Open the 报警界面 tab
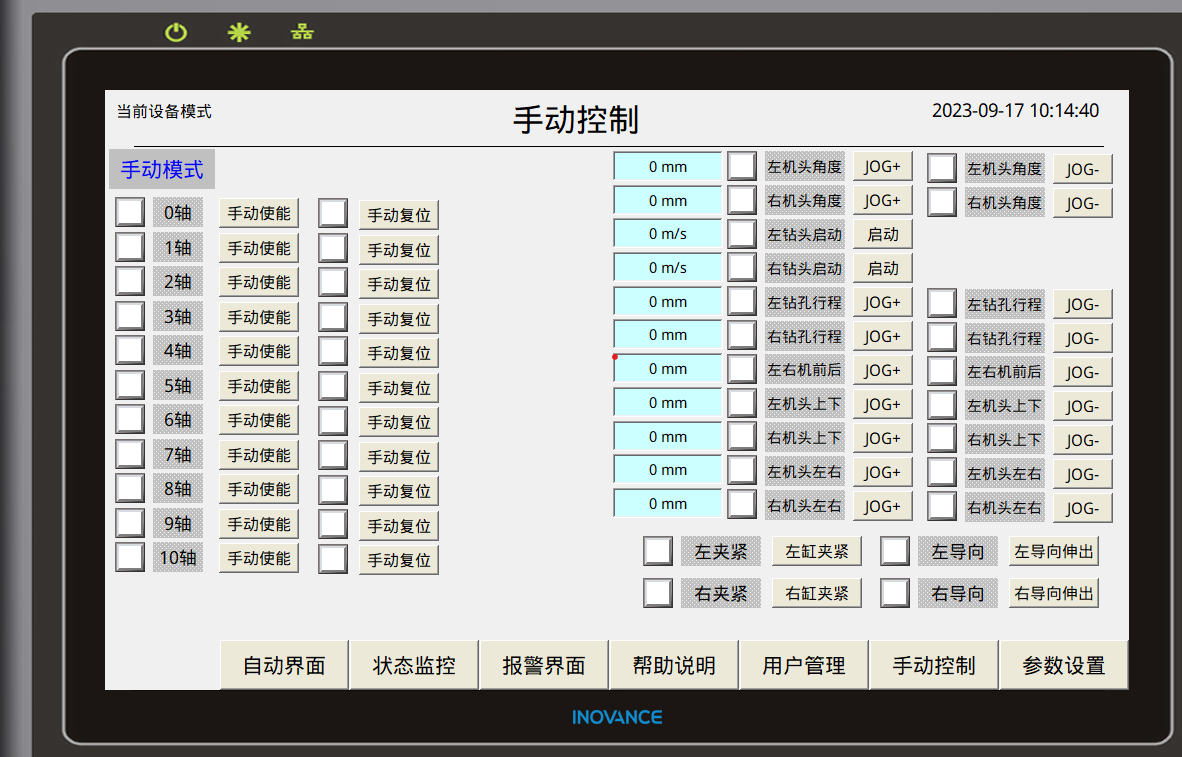This screenshot has height=757, width=1182. pyautogui.click(x=544, y=665)
